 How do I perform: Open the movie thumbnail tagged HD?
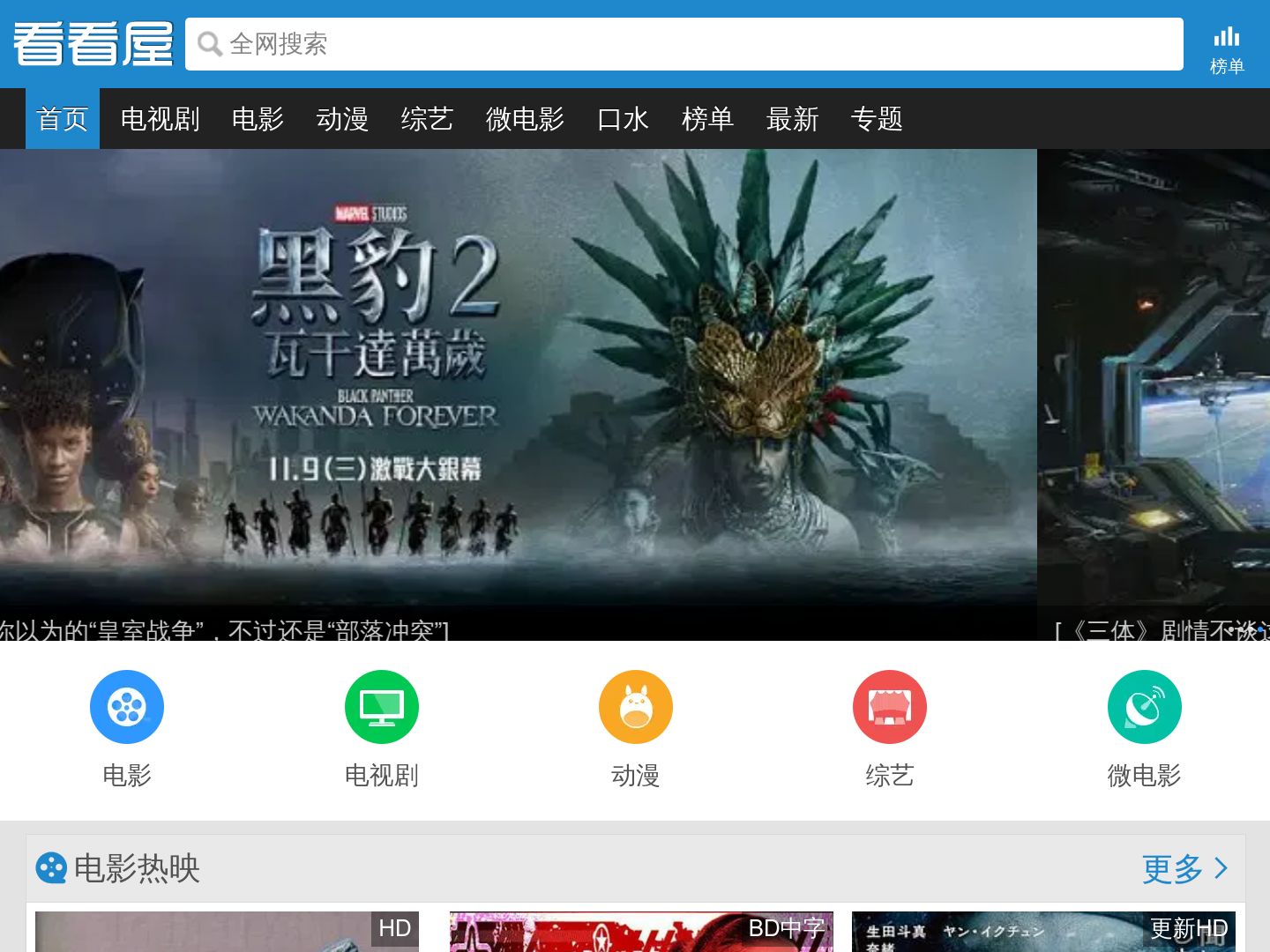[227, 932]
